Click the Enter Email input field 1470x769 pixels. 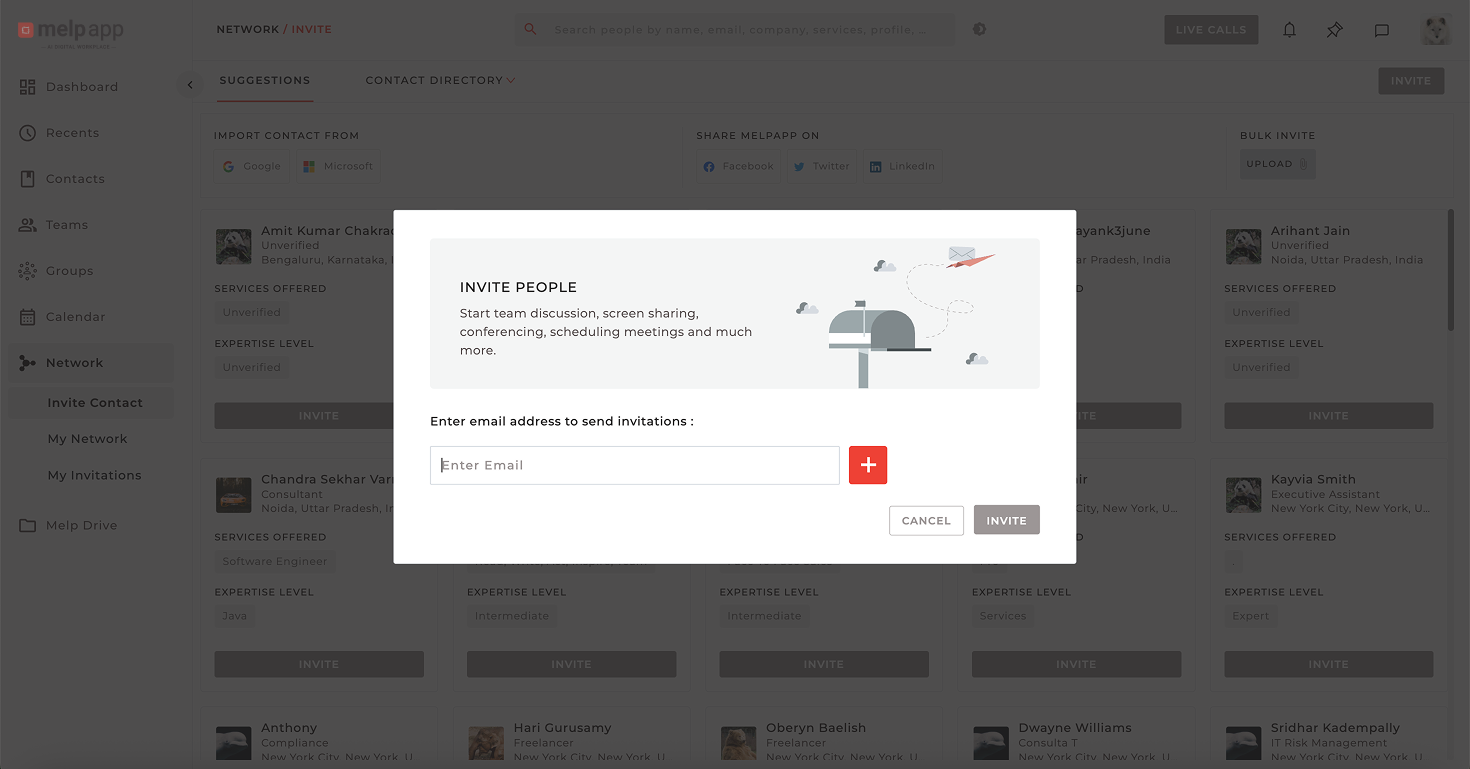[x=634, y=465]
